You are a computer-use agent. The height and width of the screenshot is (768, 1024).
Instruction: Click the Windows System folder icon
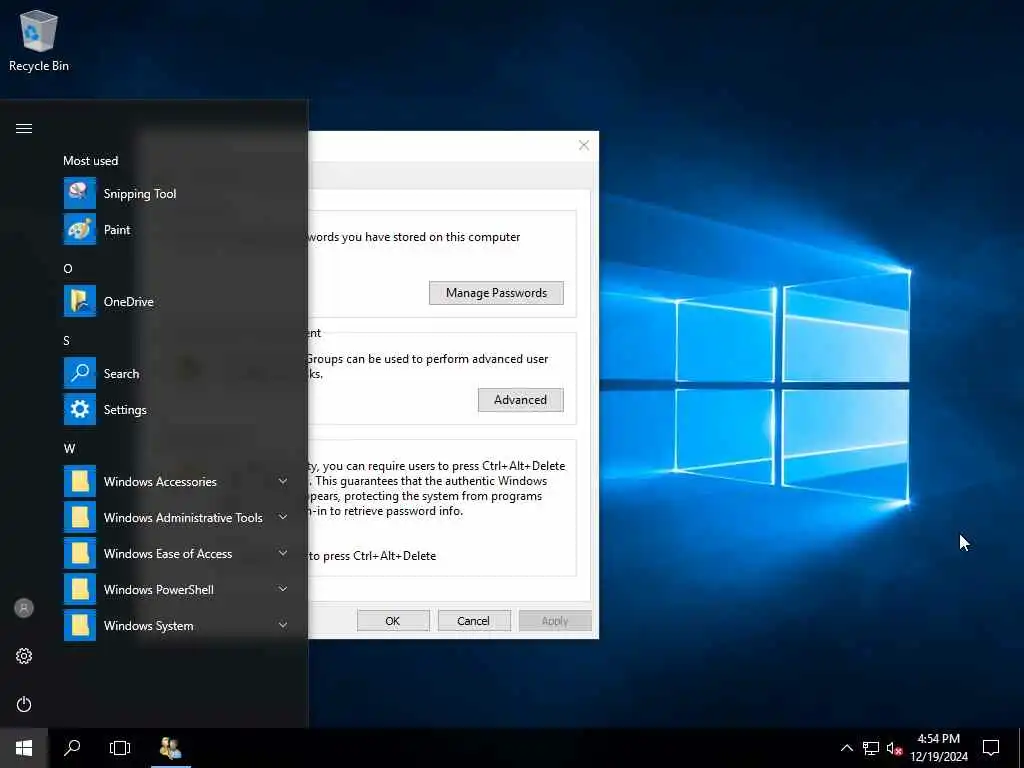pos(80,625)
